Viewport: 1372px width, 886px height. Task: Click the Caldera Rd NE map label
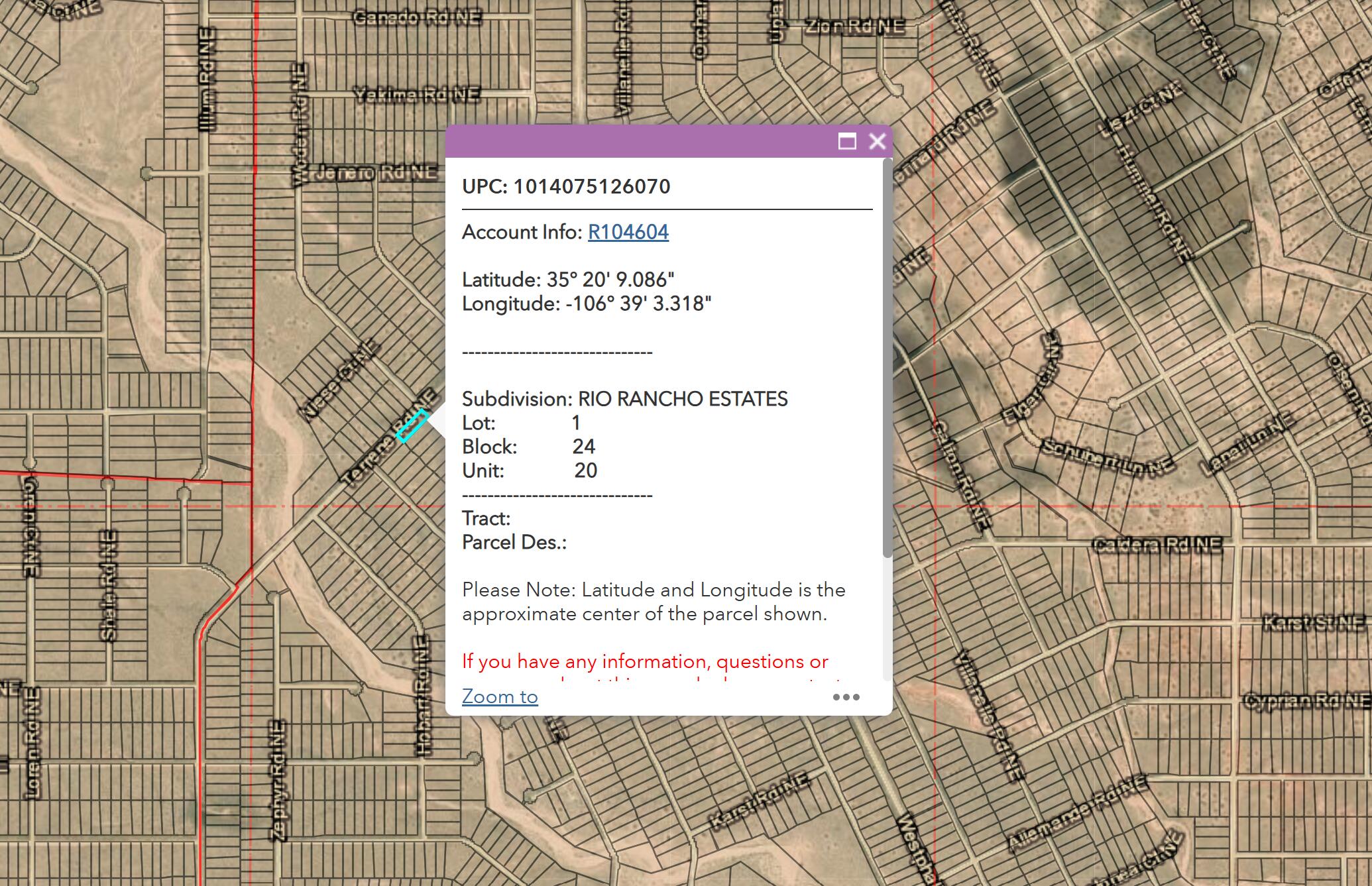[1157, 545]
